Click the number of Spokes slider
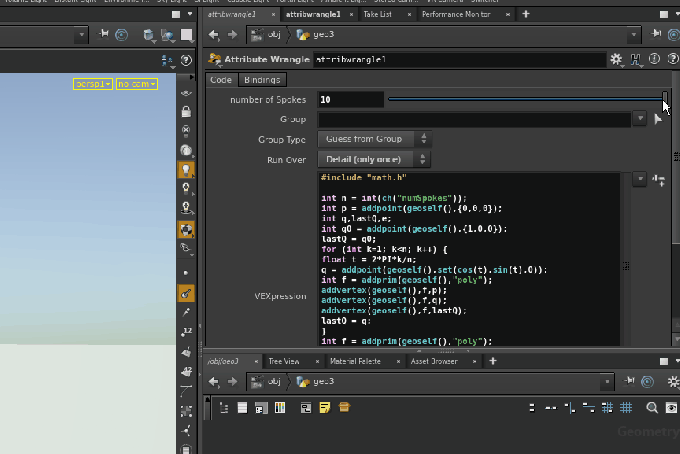680x454 pixels. tap(525, 99)
